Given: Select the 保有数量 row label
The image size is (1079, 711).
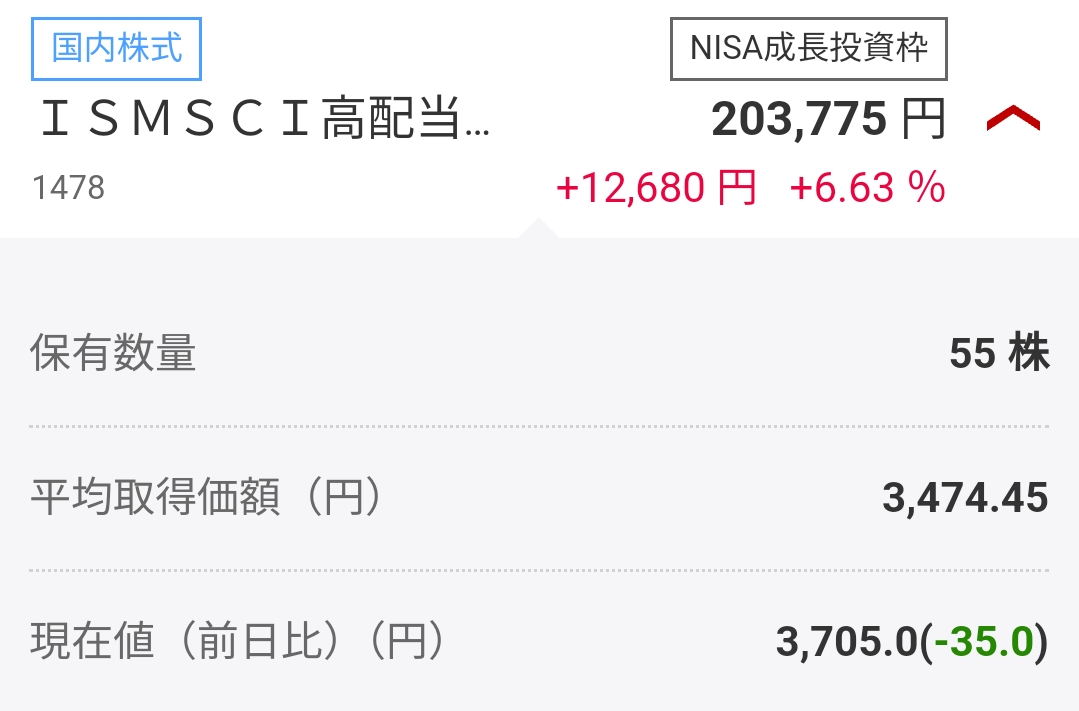Looking at the screenshot, I should (x=113, y=354).
